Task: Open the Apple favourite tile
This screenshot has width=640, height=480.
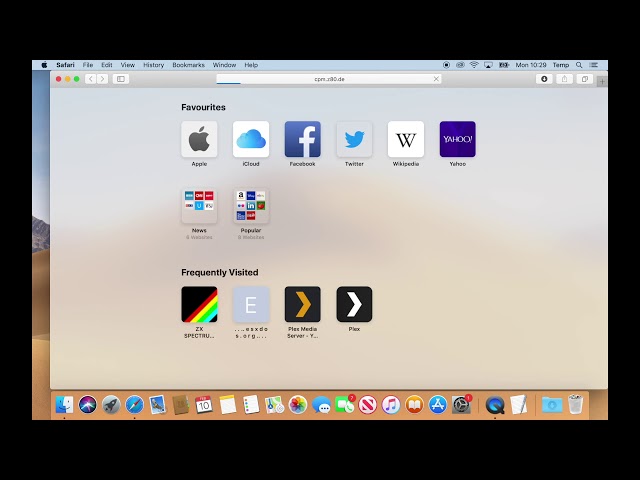Action: coord(199,139)
